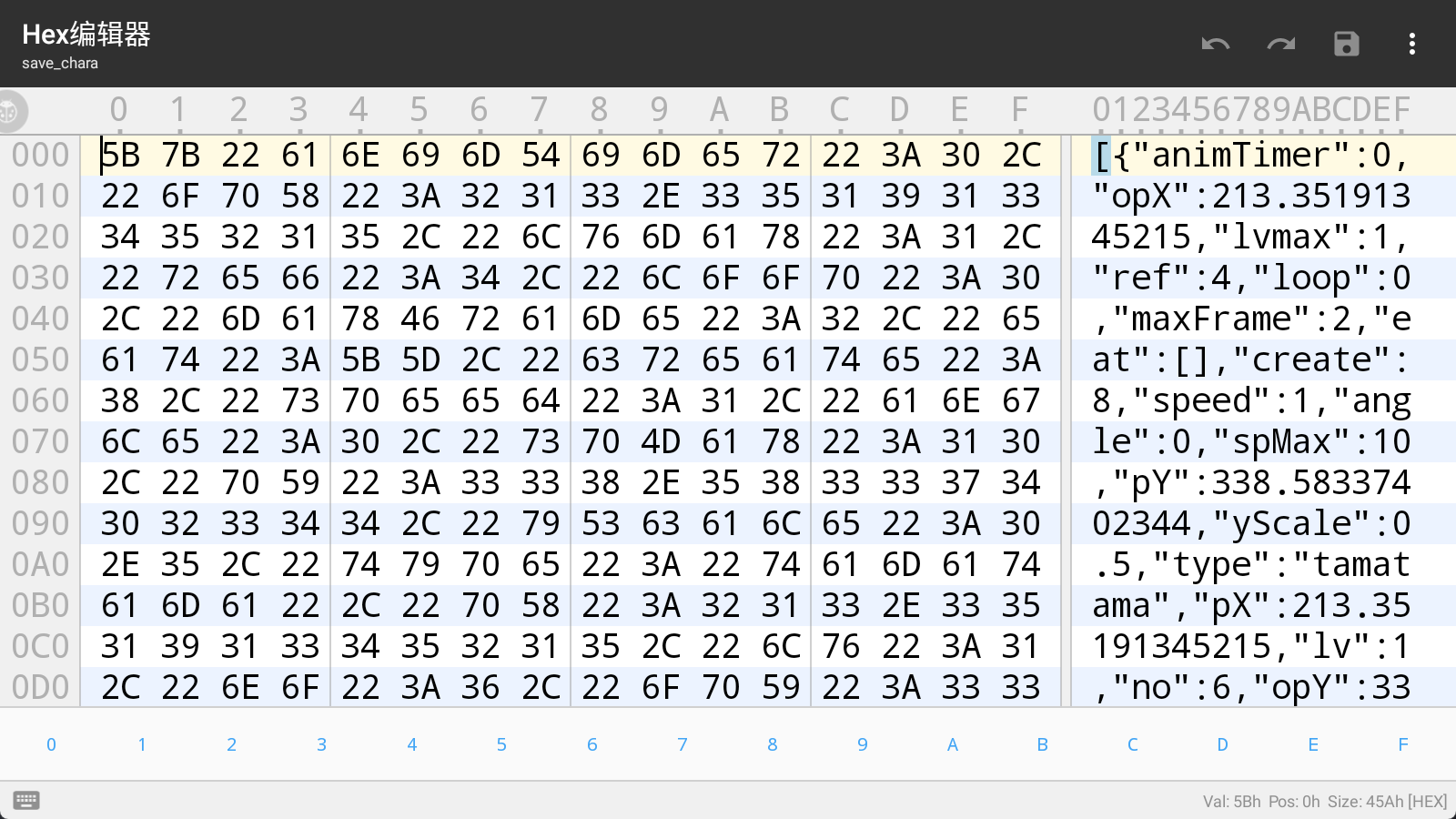Image resolution: width=1456 pixels, height=819 pixels.
Task: Select the first byte 5B at offset 000
Action: 120,156
